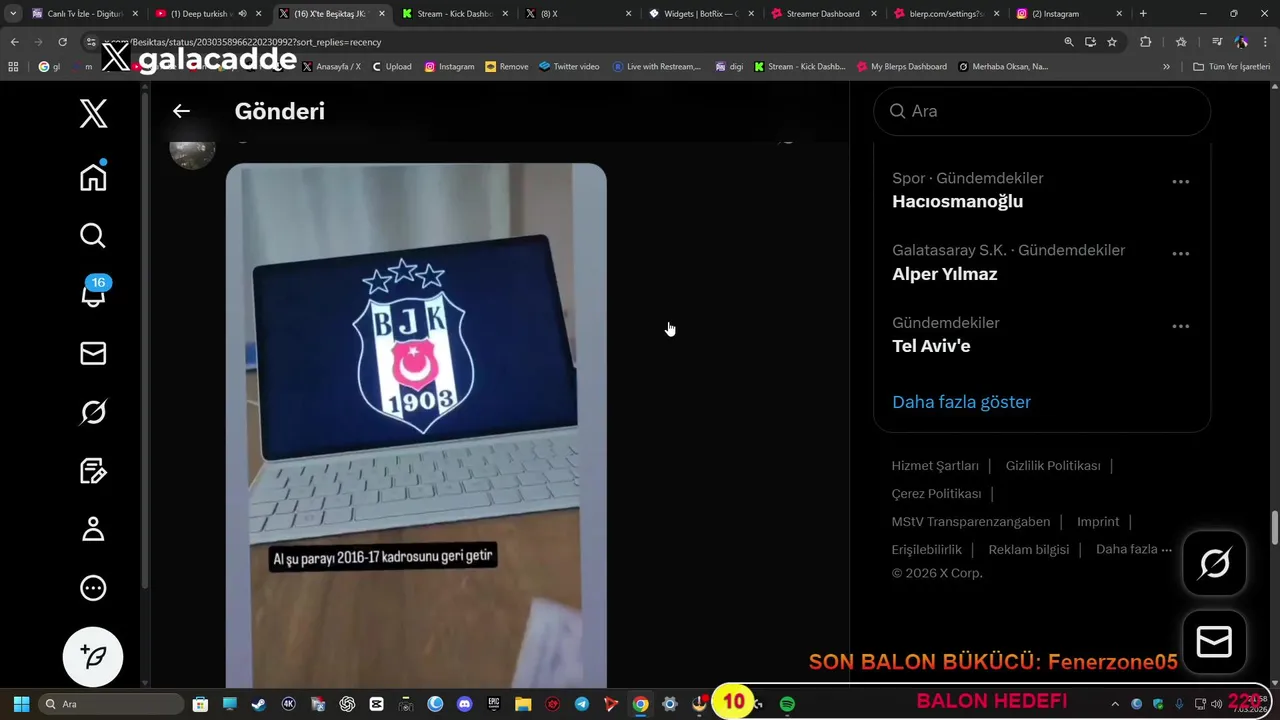
Task: Open Remove bookmark in bookmarks bar
Action: pos(507,67)
